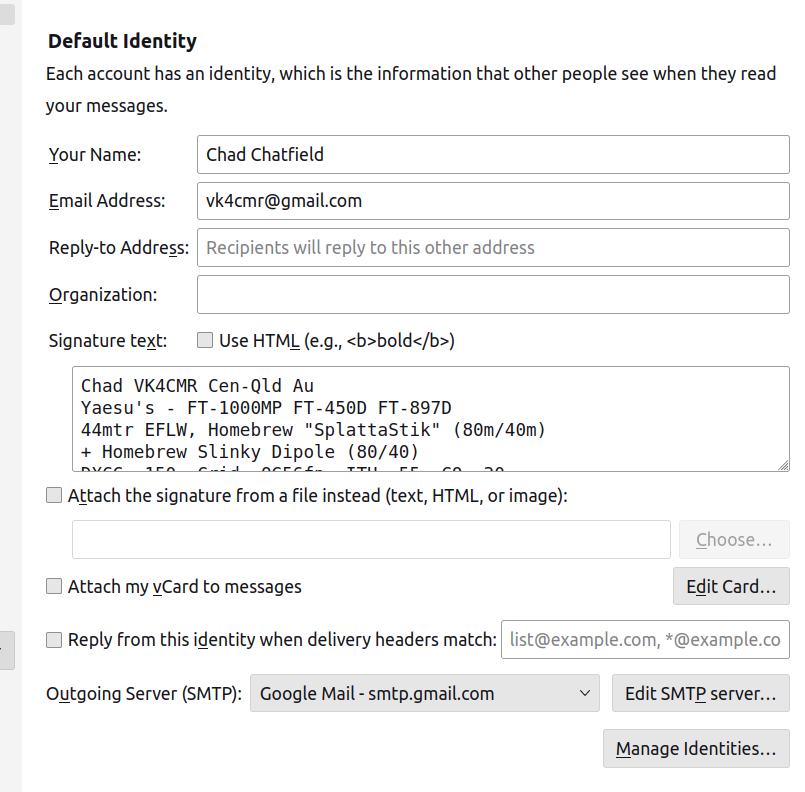This screenshot has width=805, height=792.
Task: Click the Organization label
Action: [103, 294]
